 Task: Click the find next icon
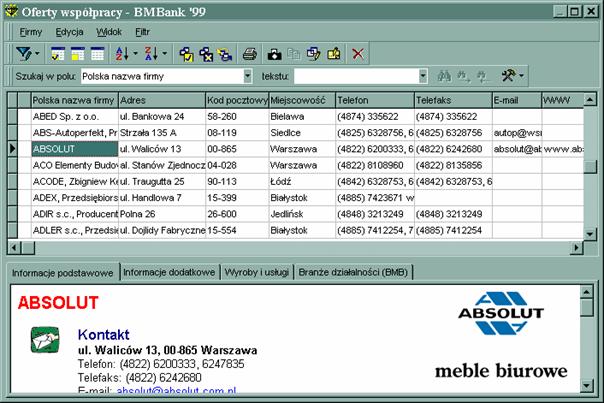click(463, 76)
